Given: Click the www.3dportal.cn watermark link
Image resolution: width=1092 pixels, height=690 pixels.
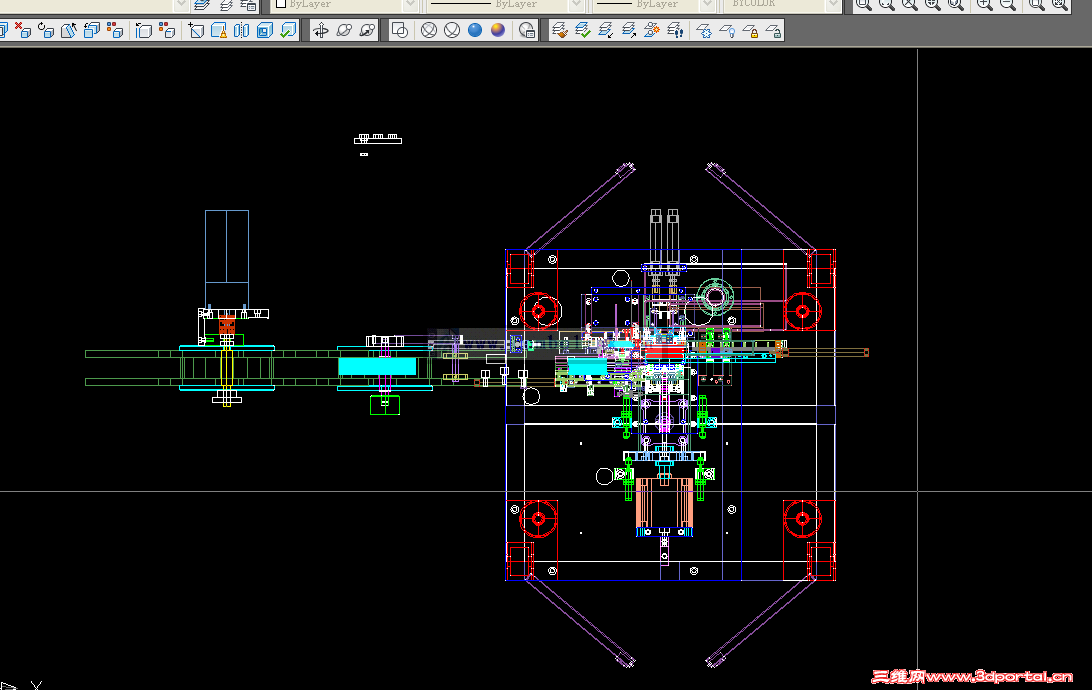Looking at the screenshot, I should (972, 676).
